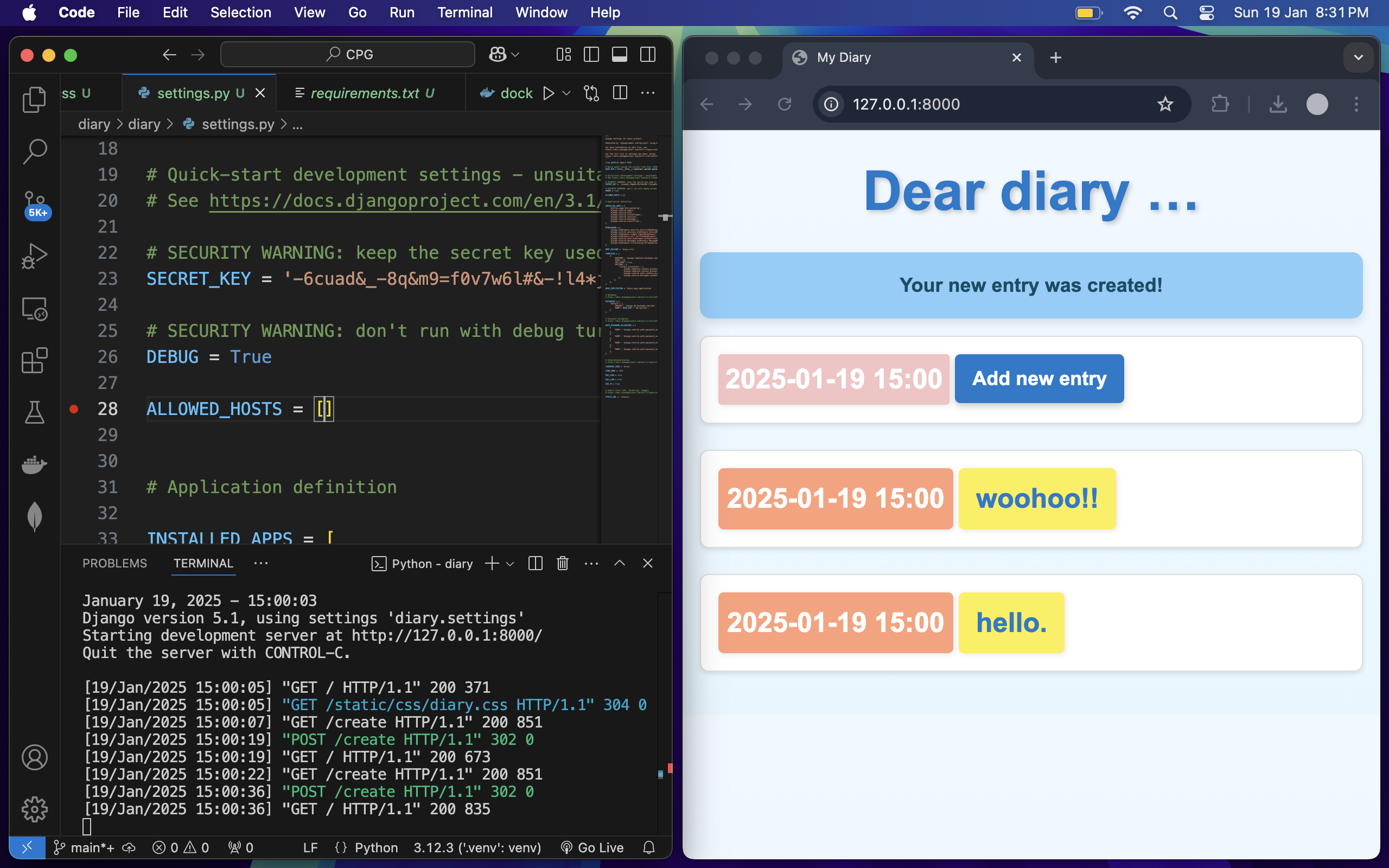Open the new terminal launch profile dropdown

point(510,563)
